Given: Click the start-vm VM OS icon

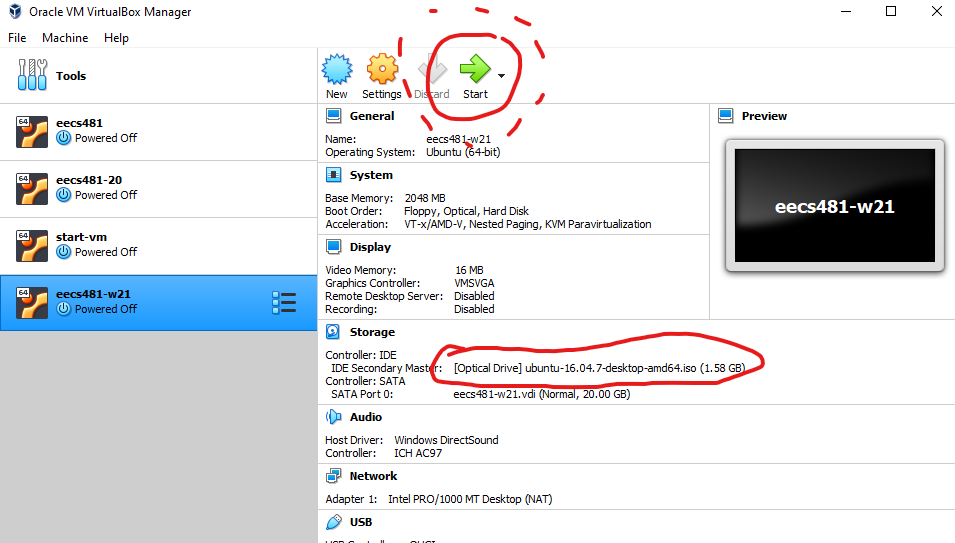Looking at the screenshot, I should point(32,246).
